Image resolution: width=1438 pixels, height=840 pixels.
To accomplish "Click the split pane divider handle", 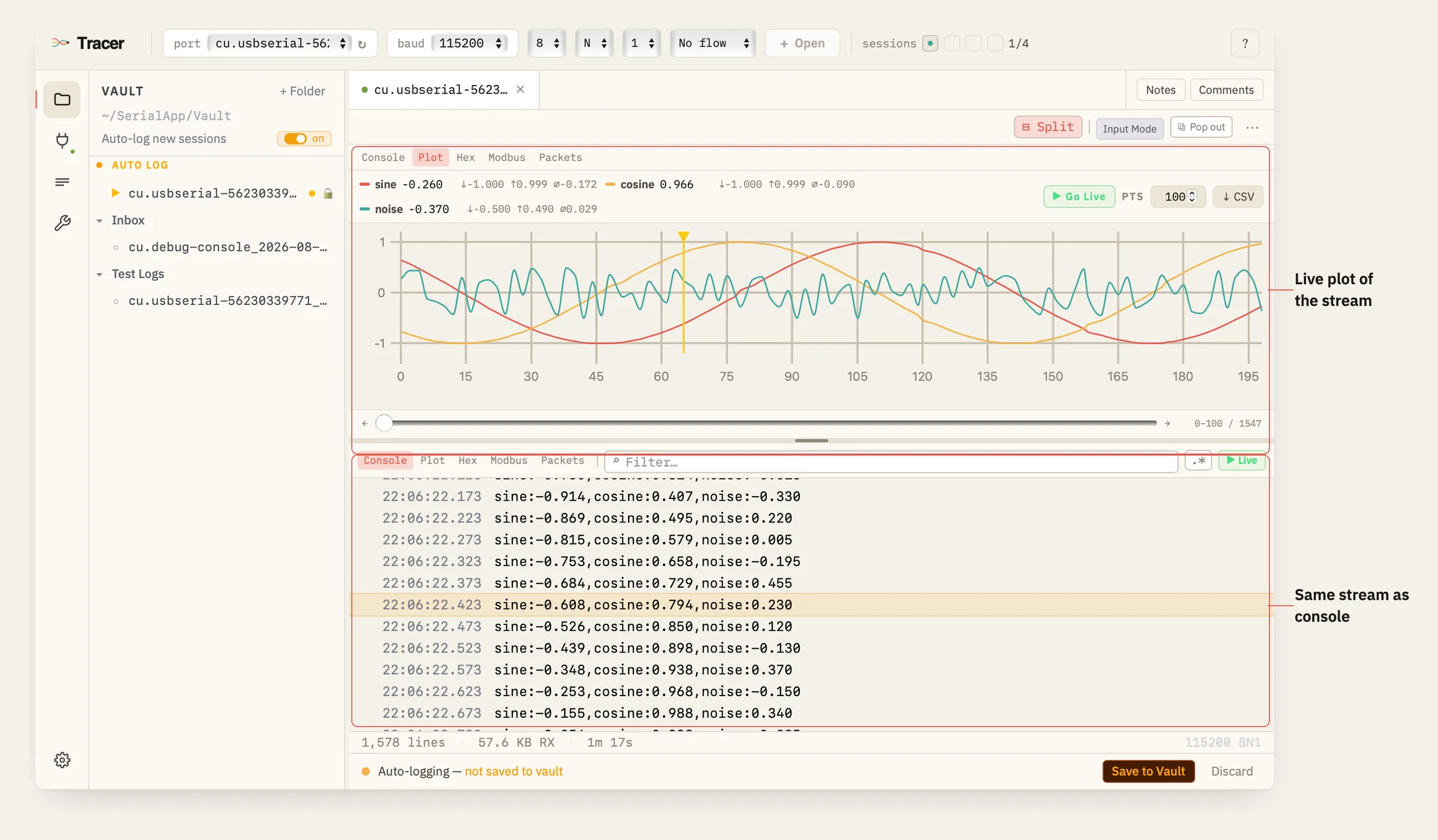I will click(x=811, y=440).
